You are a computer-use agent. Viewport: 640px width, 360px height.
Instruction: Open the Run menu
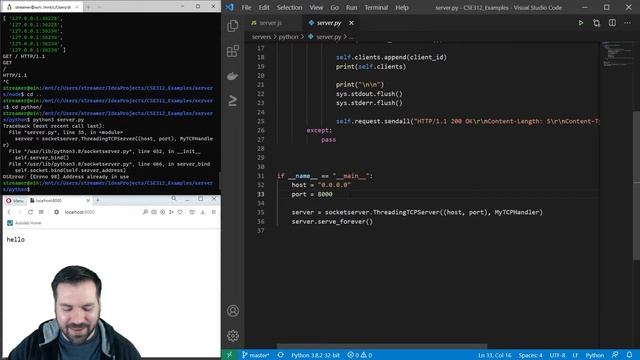point(351,7)
